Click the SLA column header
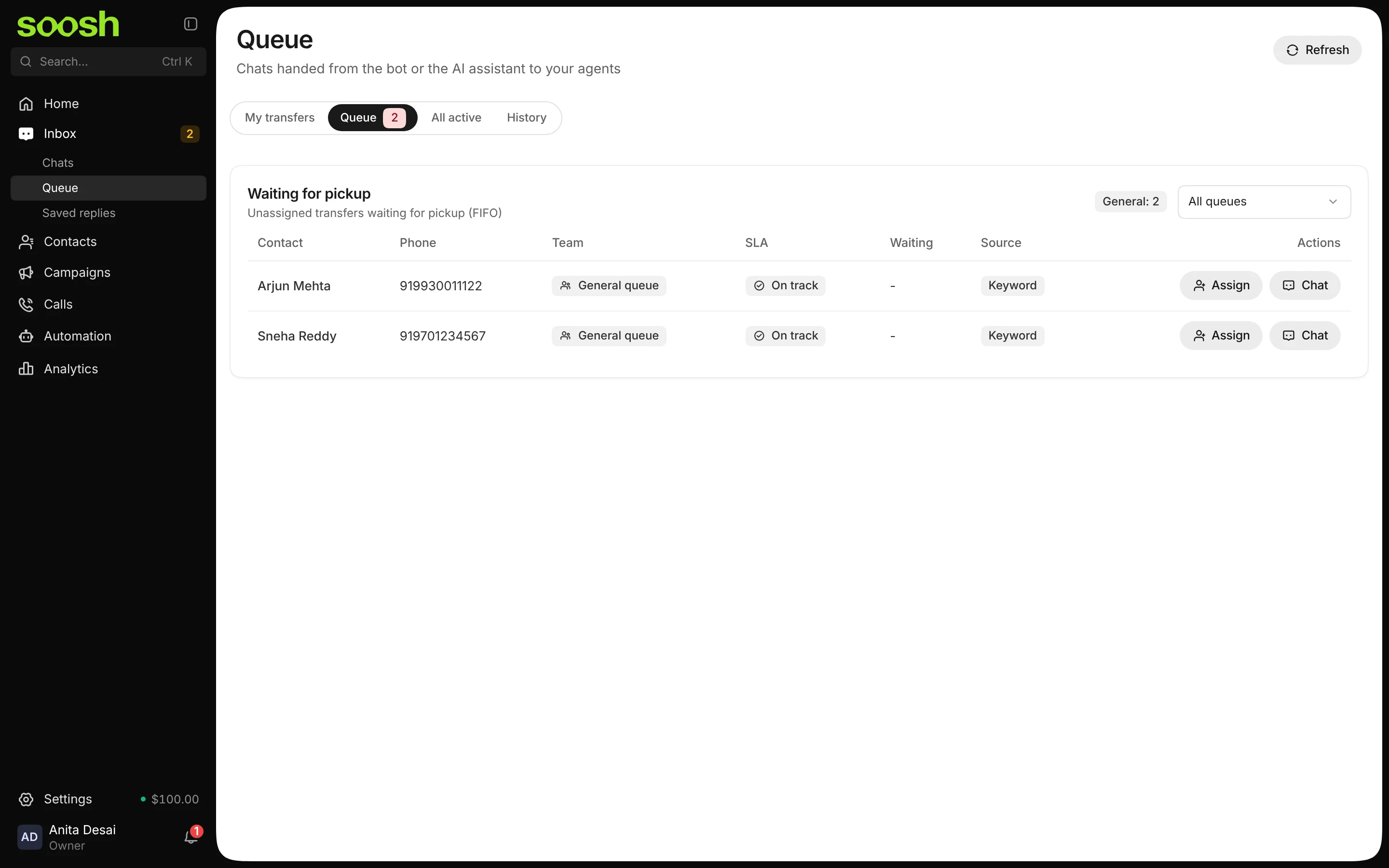 click(x=756, y=243)
